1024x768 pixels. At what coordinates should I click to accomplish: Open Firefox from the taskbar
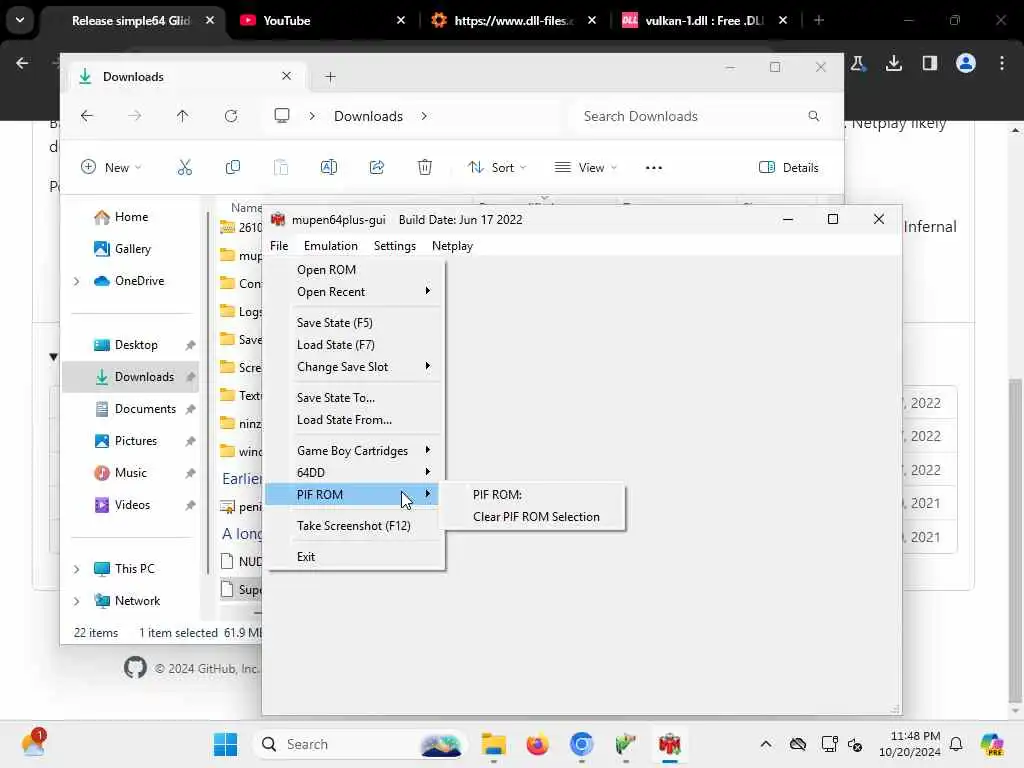tap(537, 744)
